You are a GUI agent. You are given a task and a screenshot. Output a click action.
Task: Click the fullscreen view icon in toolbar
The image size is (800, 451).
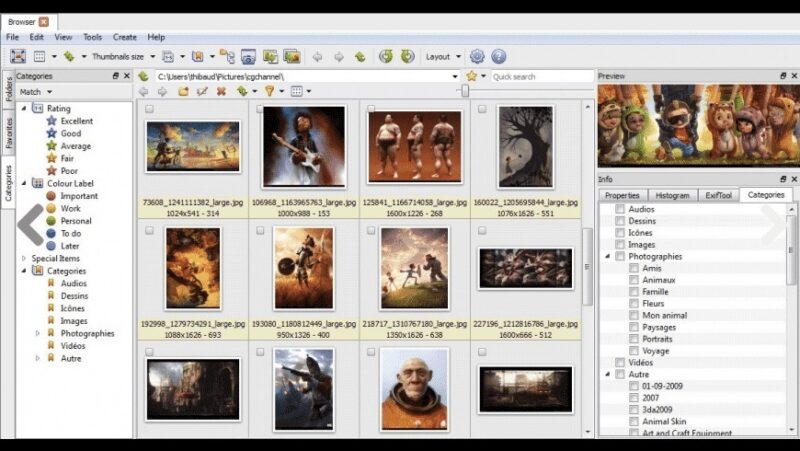18,57
